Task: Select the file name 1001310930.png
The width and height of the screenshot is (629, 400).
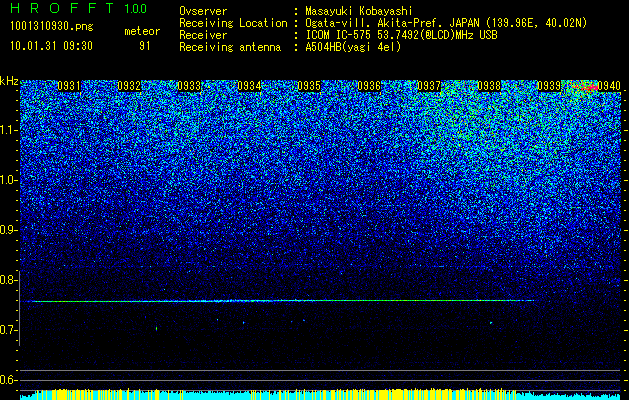Action: pyautogui.click(x=52, y=27)
